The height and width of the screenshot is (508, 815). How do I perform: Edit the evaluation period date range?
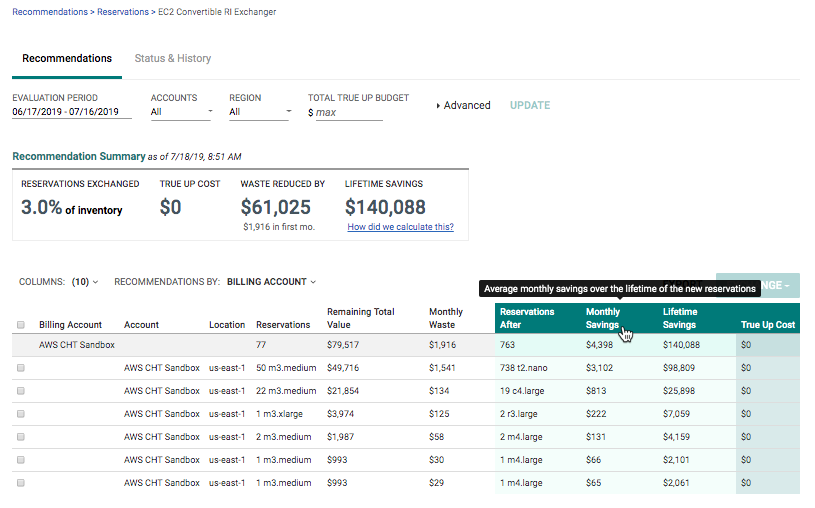pyautogui.click(x=71, y=112)
